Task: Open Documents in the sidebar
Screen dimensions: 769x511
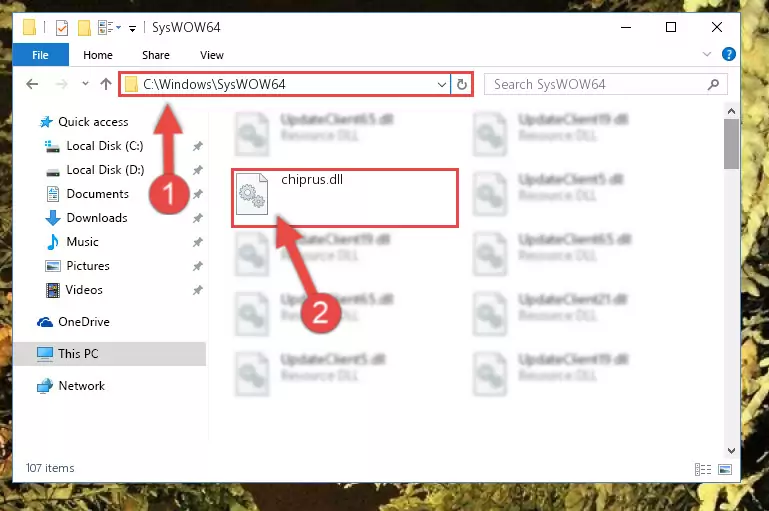Action: pos(98,194)
